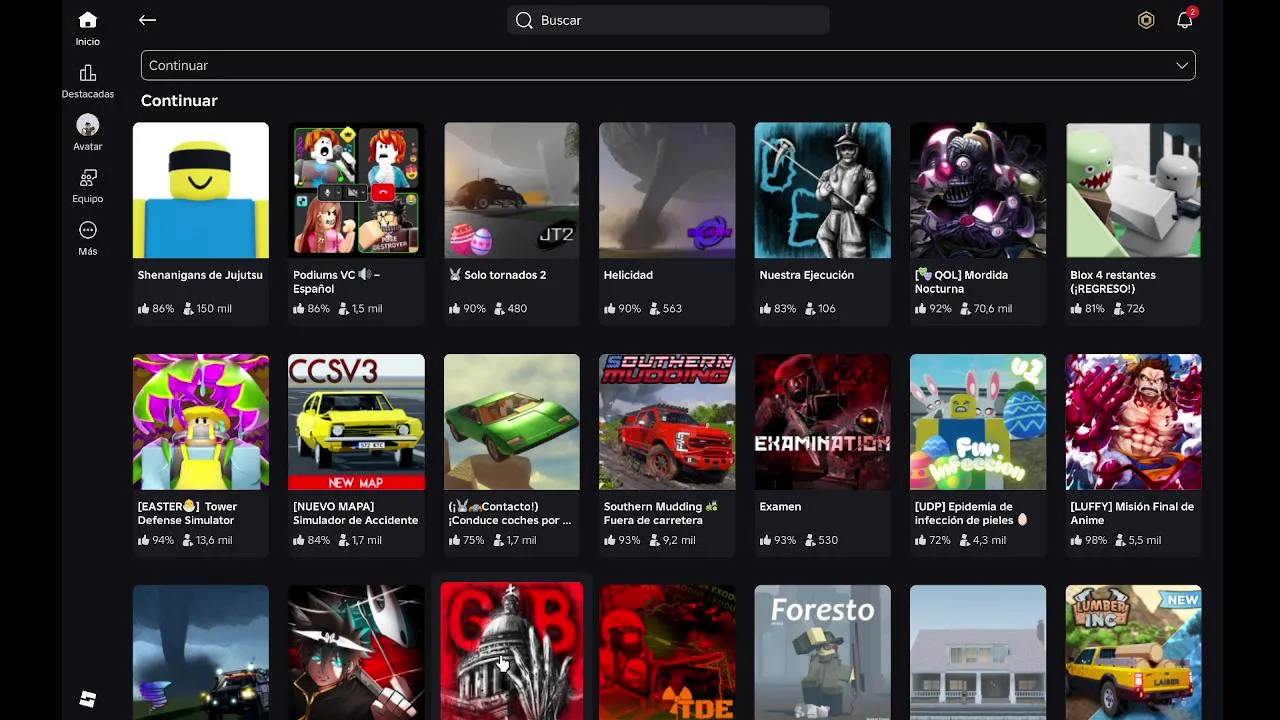Viewport: 1280px width, 720px height.
Task: Open Examination game thumbnail
Action: point(823,422)
